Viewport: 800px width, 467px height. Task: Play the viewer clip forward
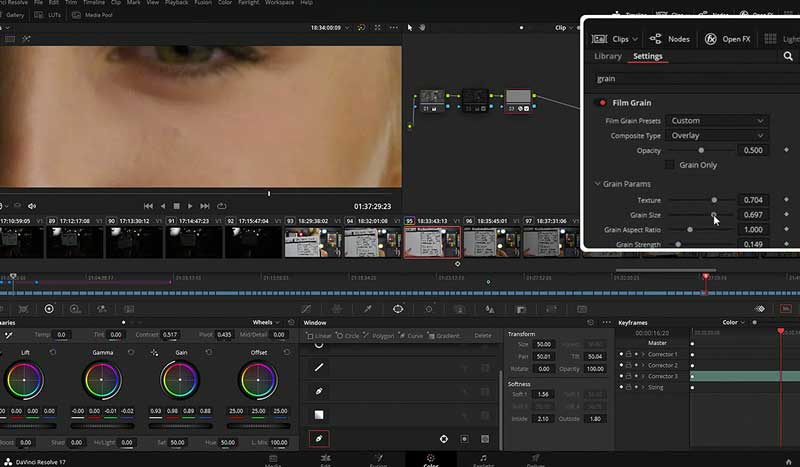coord(190,206)
